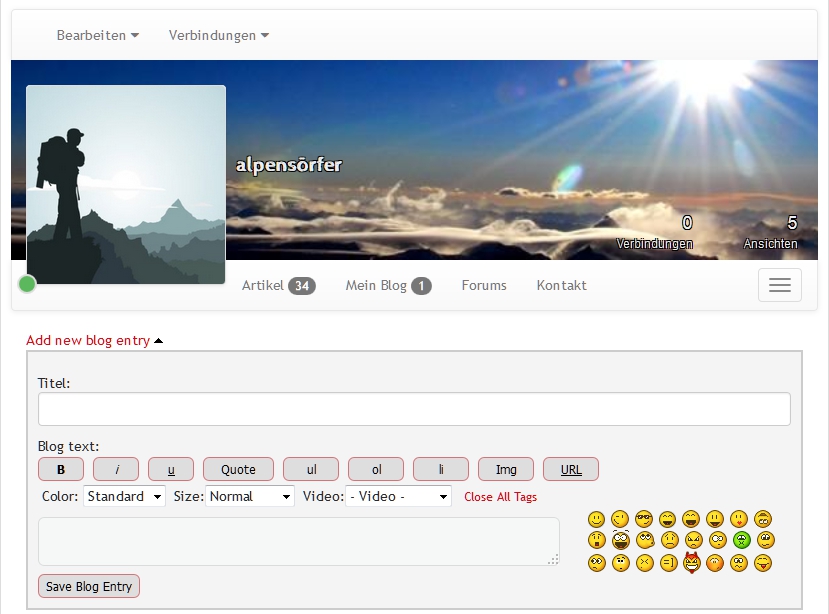Insert an unordered list ul tag

pyautogui.click(x=311, y=469)
